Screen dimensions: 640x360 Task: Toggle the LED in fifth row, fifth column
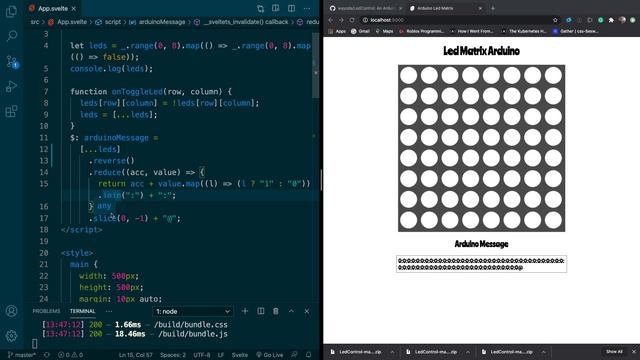pos(491,158)
